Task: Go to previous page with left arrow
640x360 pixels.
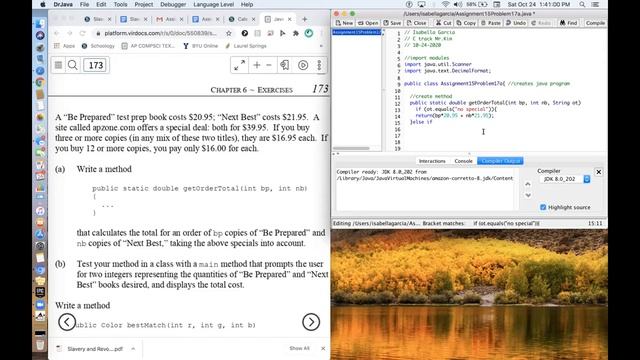Action: pos(67,322)
